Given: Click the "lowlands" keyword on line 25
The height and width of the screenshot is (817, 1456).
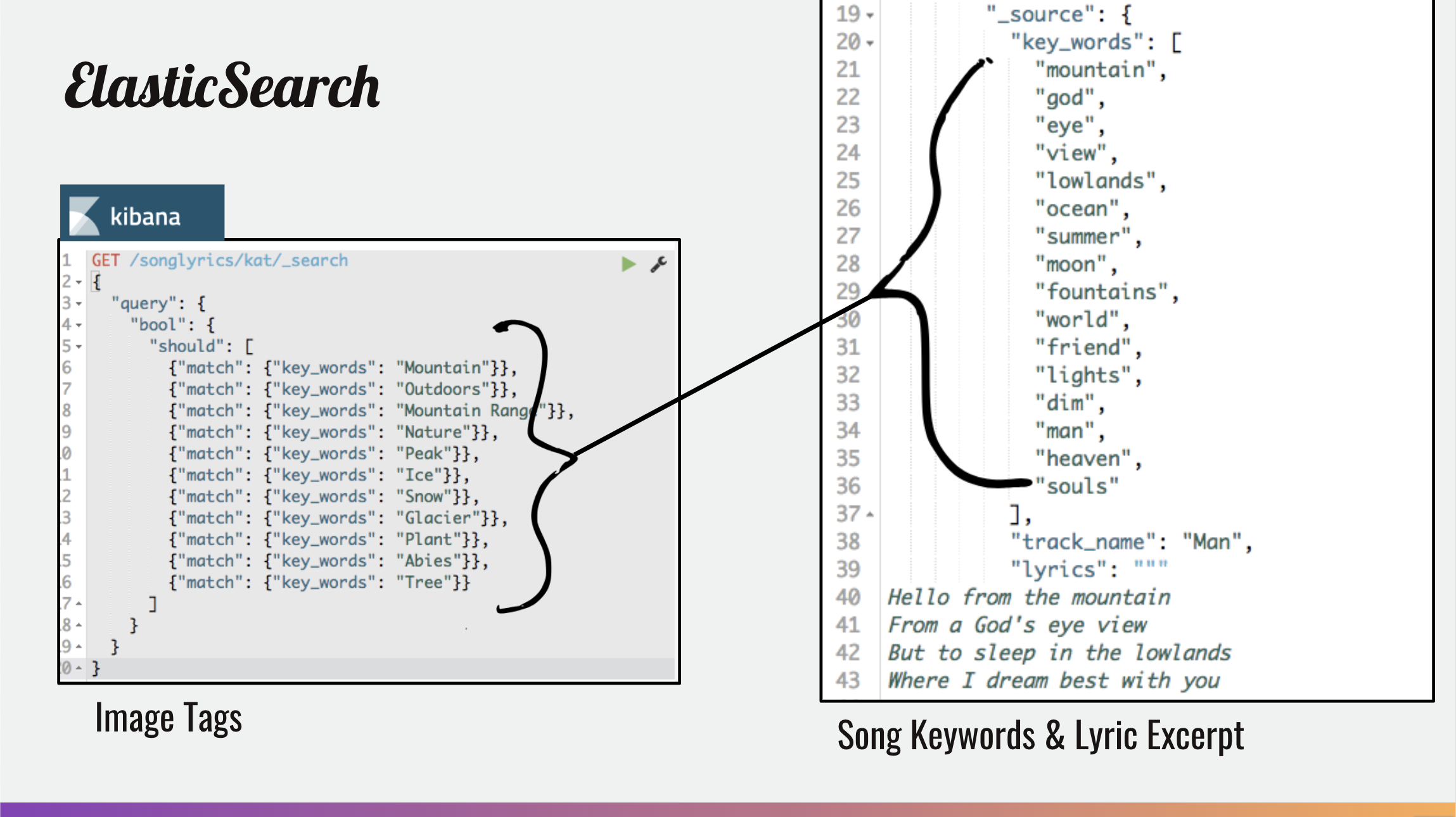Looking at the screenshot, I should pyautogui.click(x=1095, y=180).
